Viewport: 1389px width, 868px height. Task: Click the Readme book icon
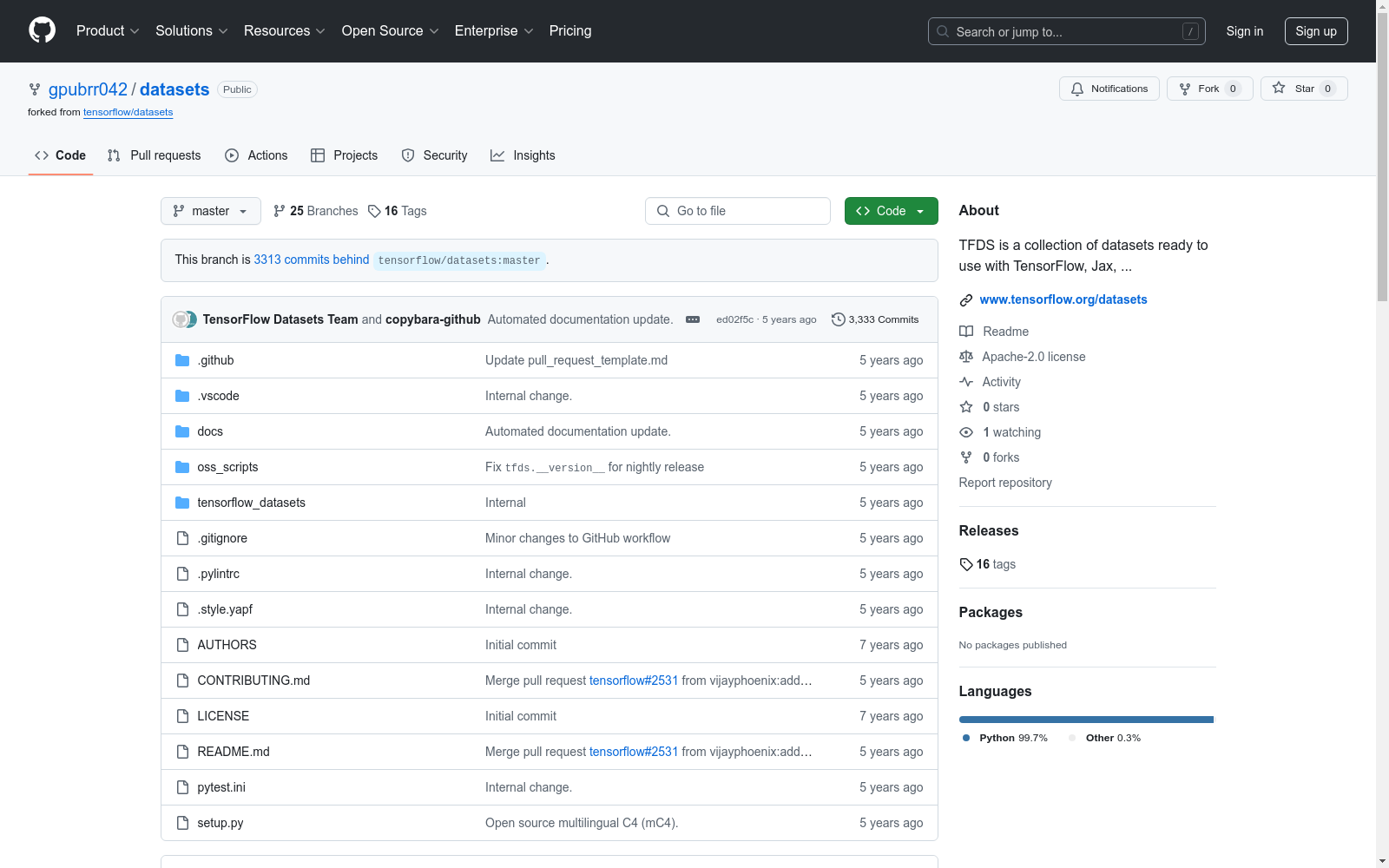[966, 332]
